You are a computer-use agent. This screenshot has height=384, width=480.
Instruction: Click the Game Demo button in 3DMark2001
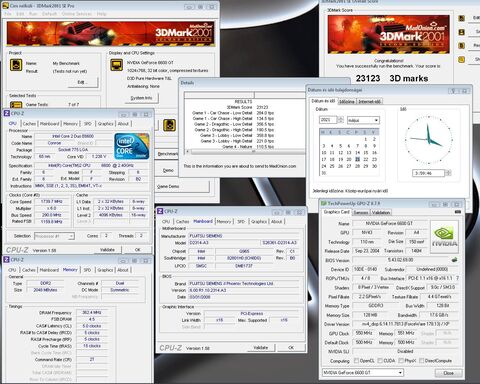[182, 186]
